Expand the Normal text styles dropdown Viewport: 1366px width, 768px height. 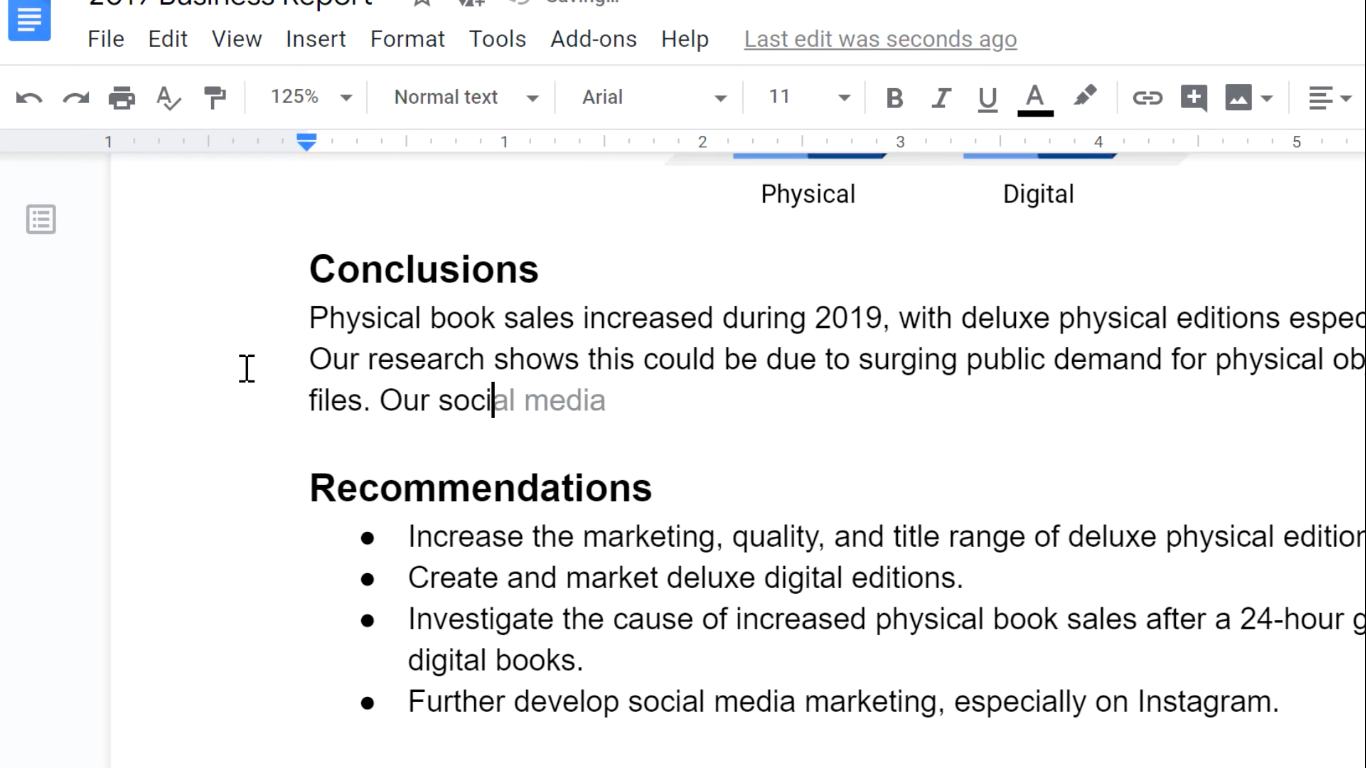[x=465, y=97]
